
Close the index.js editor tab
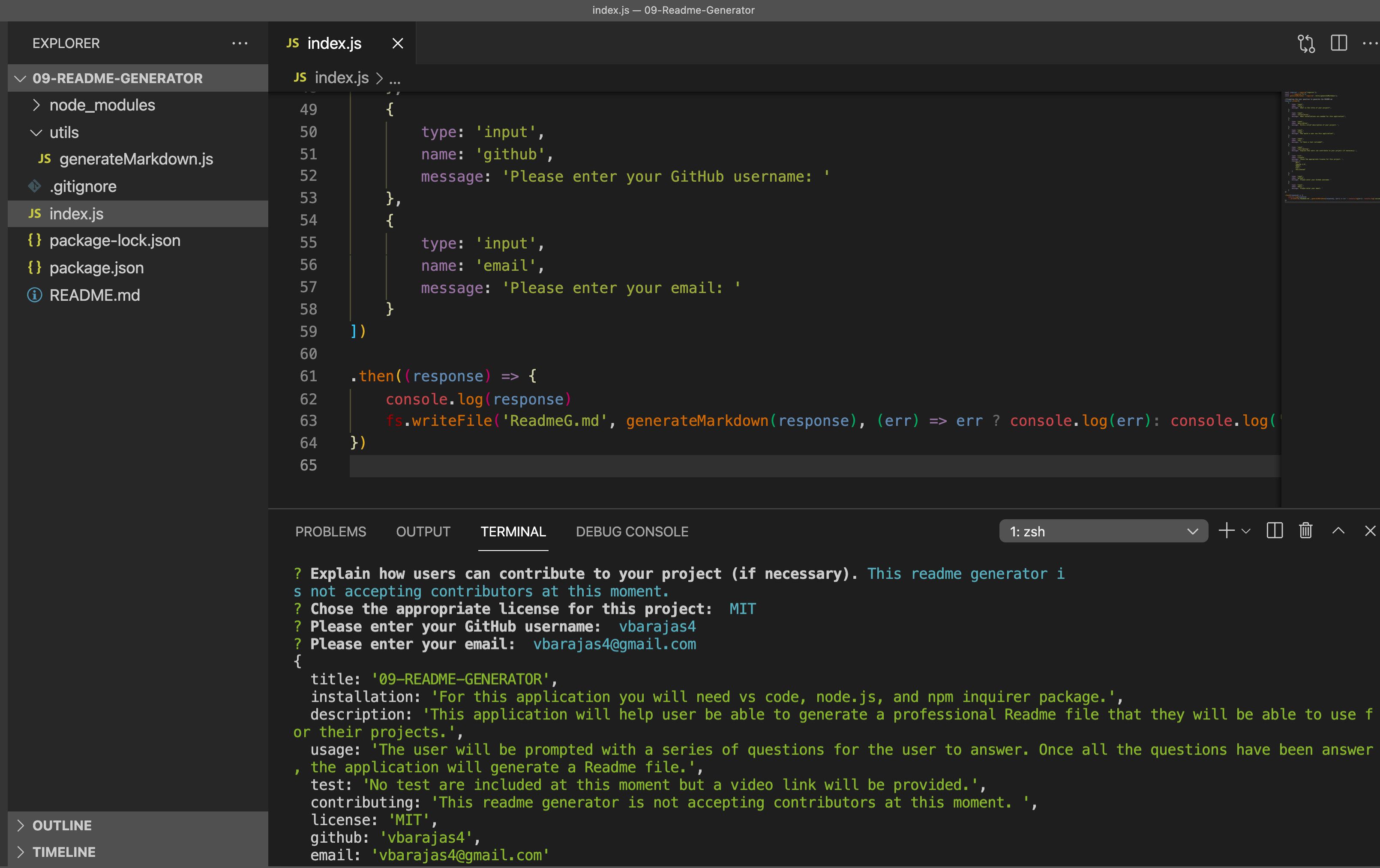pyautogui.click(x=398, y=43)
